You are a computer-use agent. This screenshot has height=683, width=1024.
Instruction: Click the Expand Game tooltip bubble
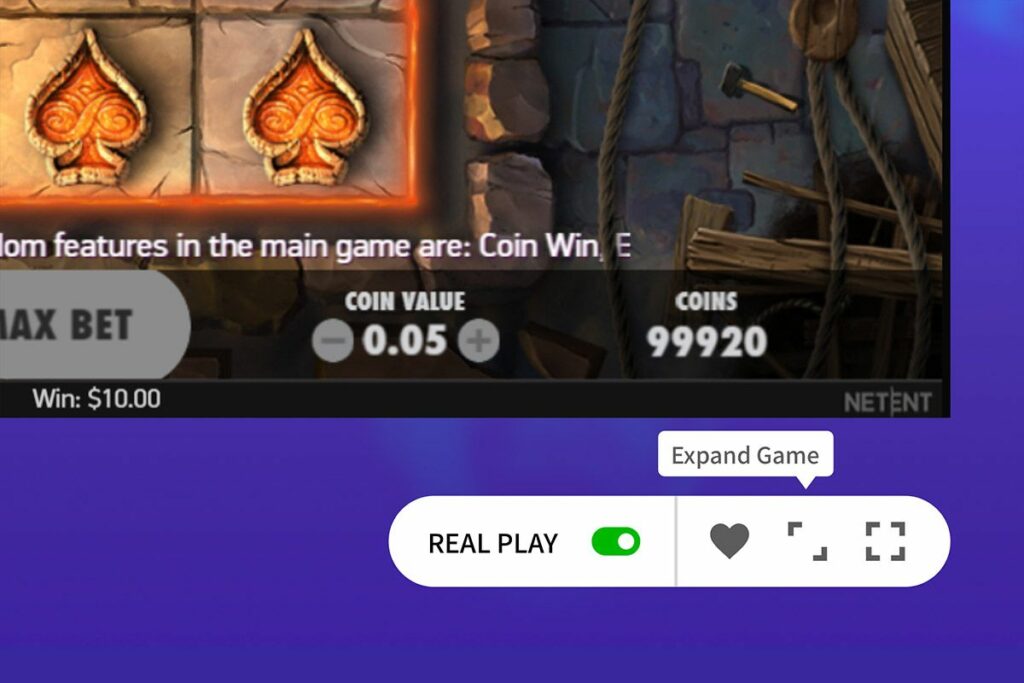pyautogui.click(x=745, y=454)
